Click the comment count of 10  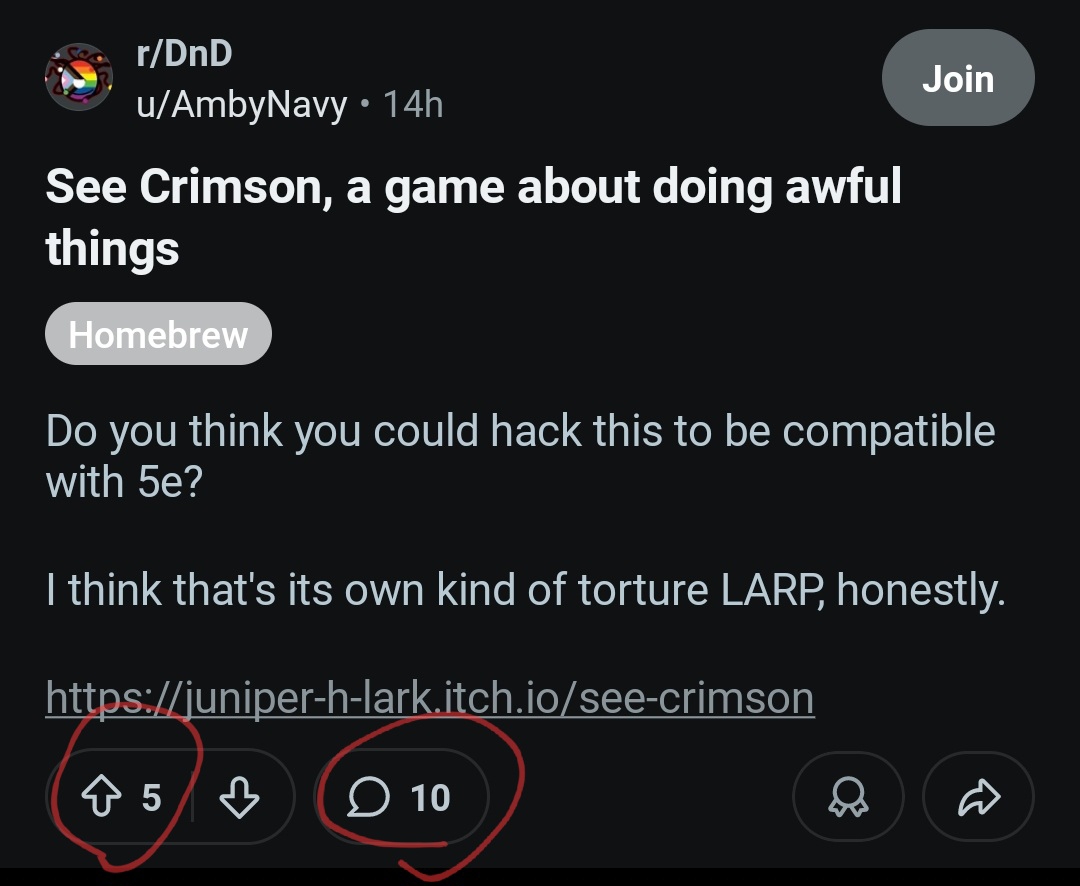431,797
